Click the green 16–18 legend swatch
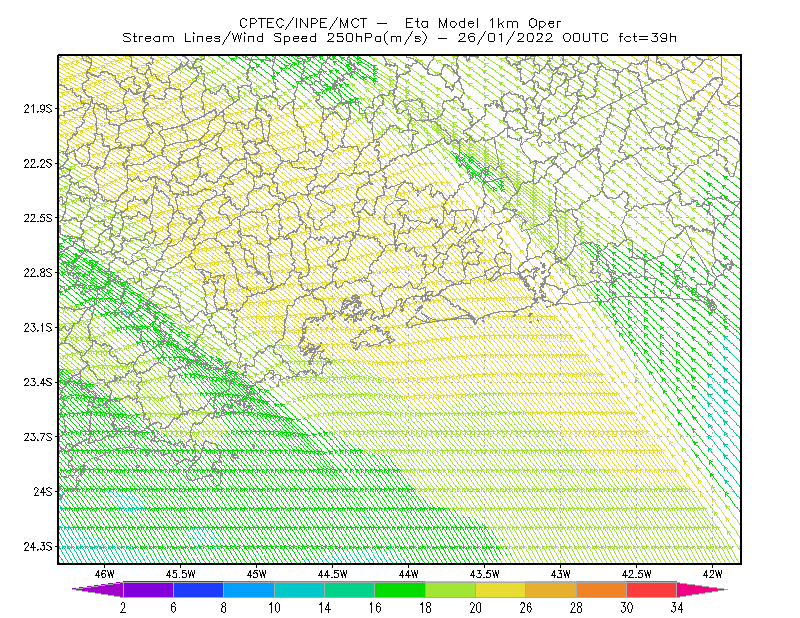Viewport: 800px width, 618px height. pyautogui.click(x=400, y=589)
